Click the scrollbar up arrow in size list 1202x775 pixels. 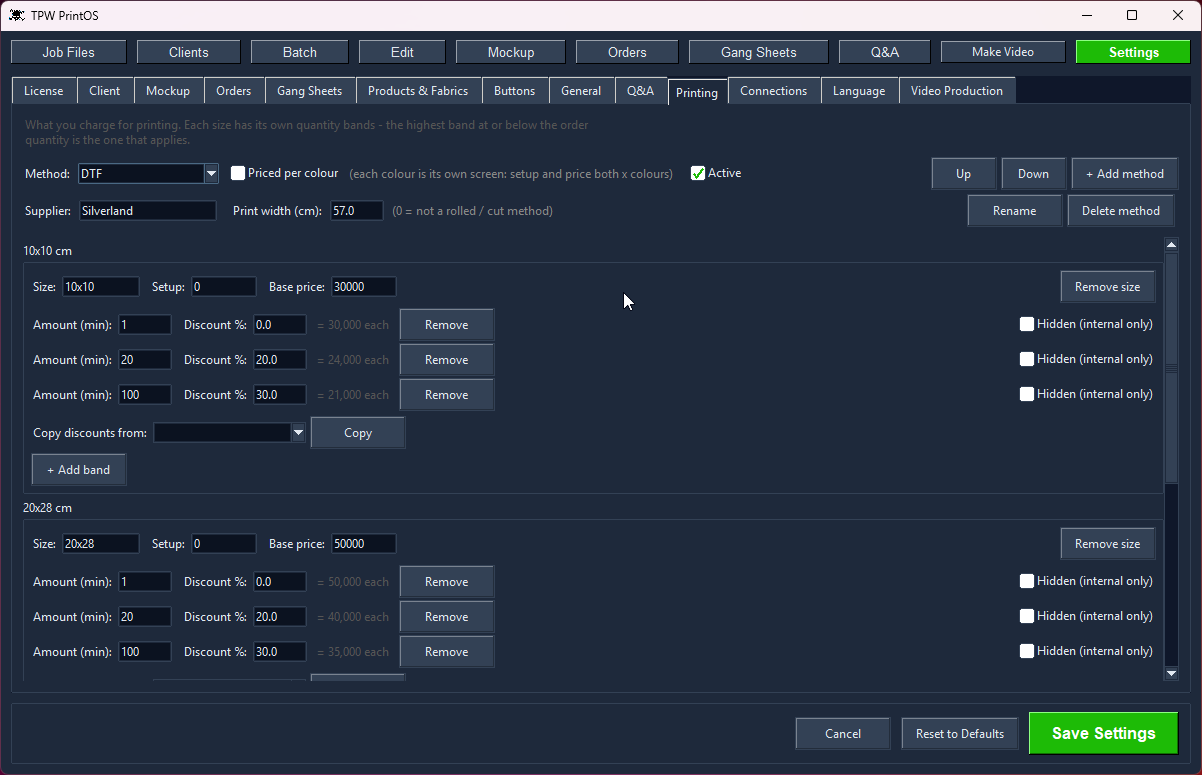click(1172, 245)
